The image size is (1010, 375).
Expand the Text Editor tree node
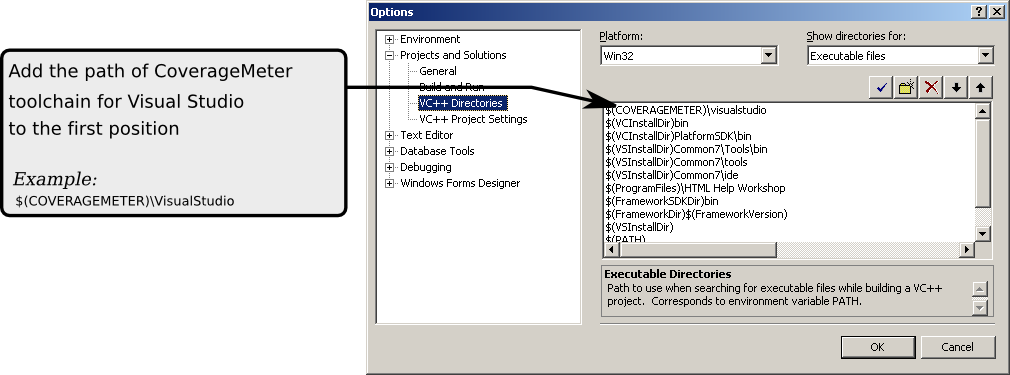coord(389,135)
